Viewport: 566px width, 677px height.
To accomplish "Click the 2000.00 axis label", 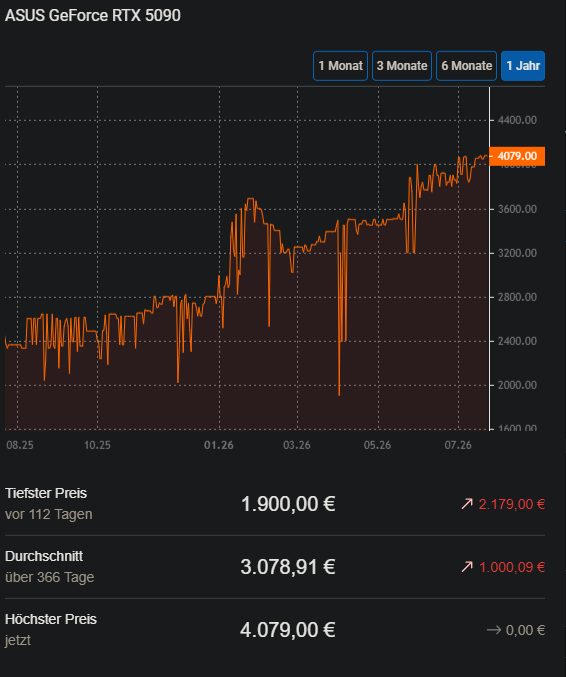I will (517, 385).
